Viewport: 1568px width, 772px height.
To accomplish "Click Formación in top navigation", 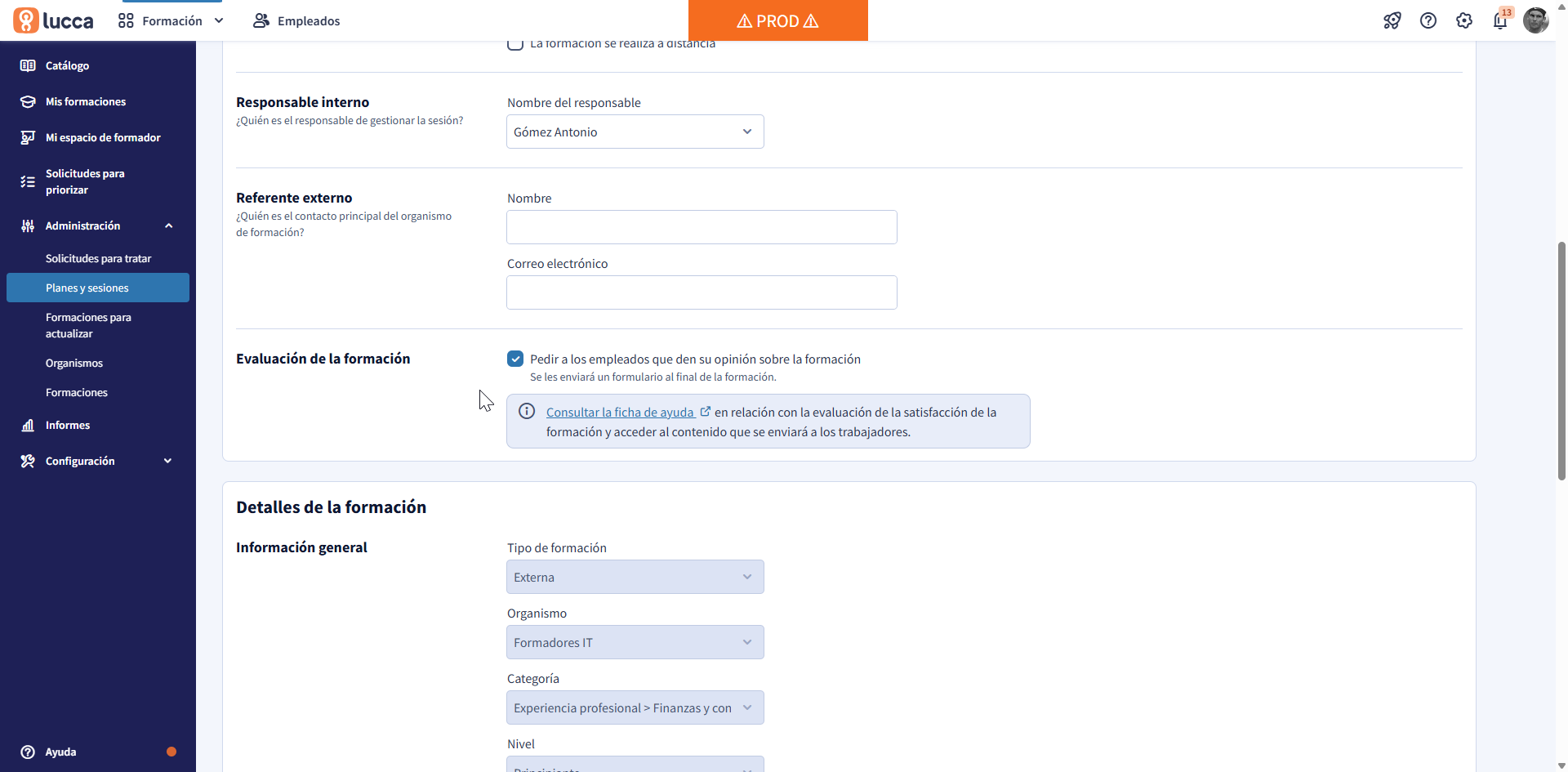I will [x=171, y=21].
